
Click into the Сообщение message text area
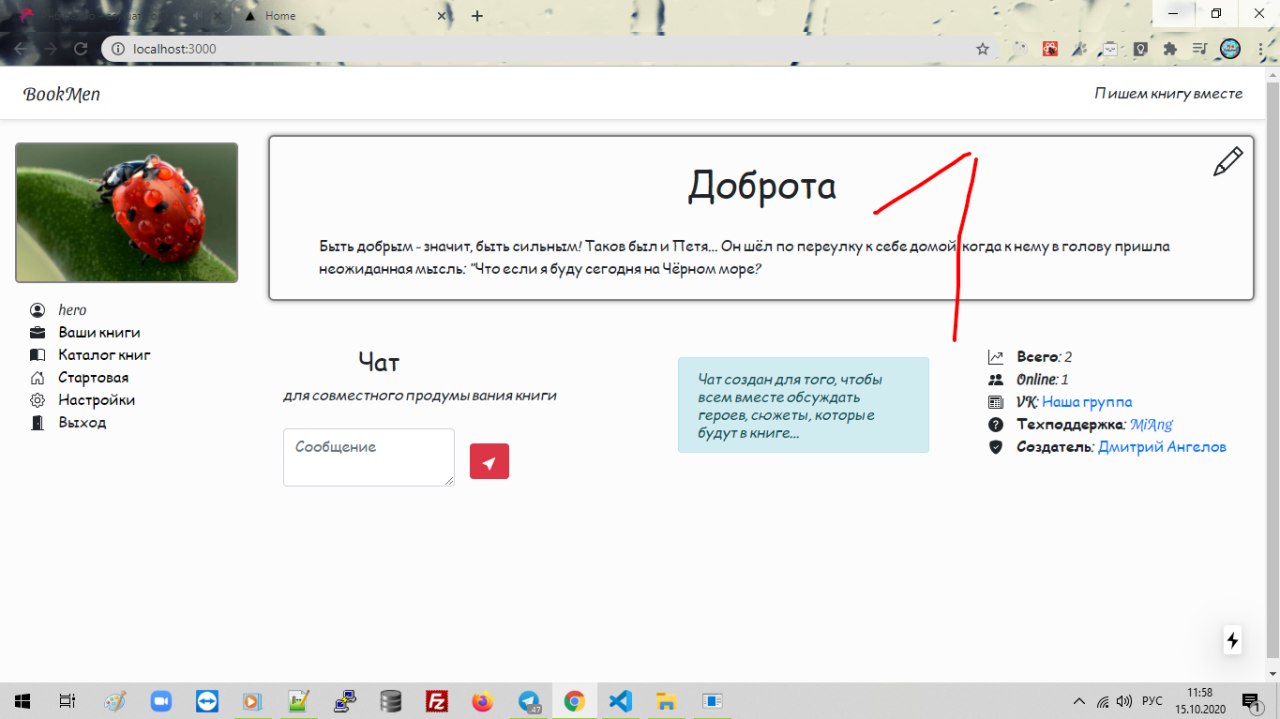(x=369, y=458)
